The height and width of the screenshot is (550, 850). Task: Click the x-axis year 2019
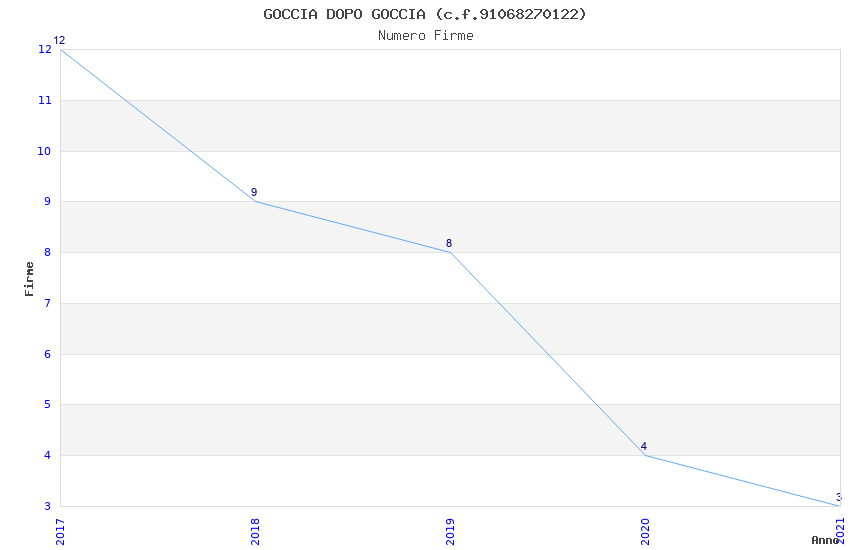pyautogui.click(x=450, y=532)
